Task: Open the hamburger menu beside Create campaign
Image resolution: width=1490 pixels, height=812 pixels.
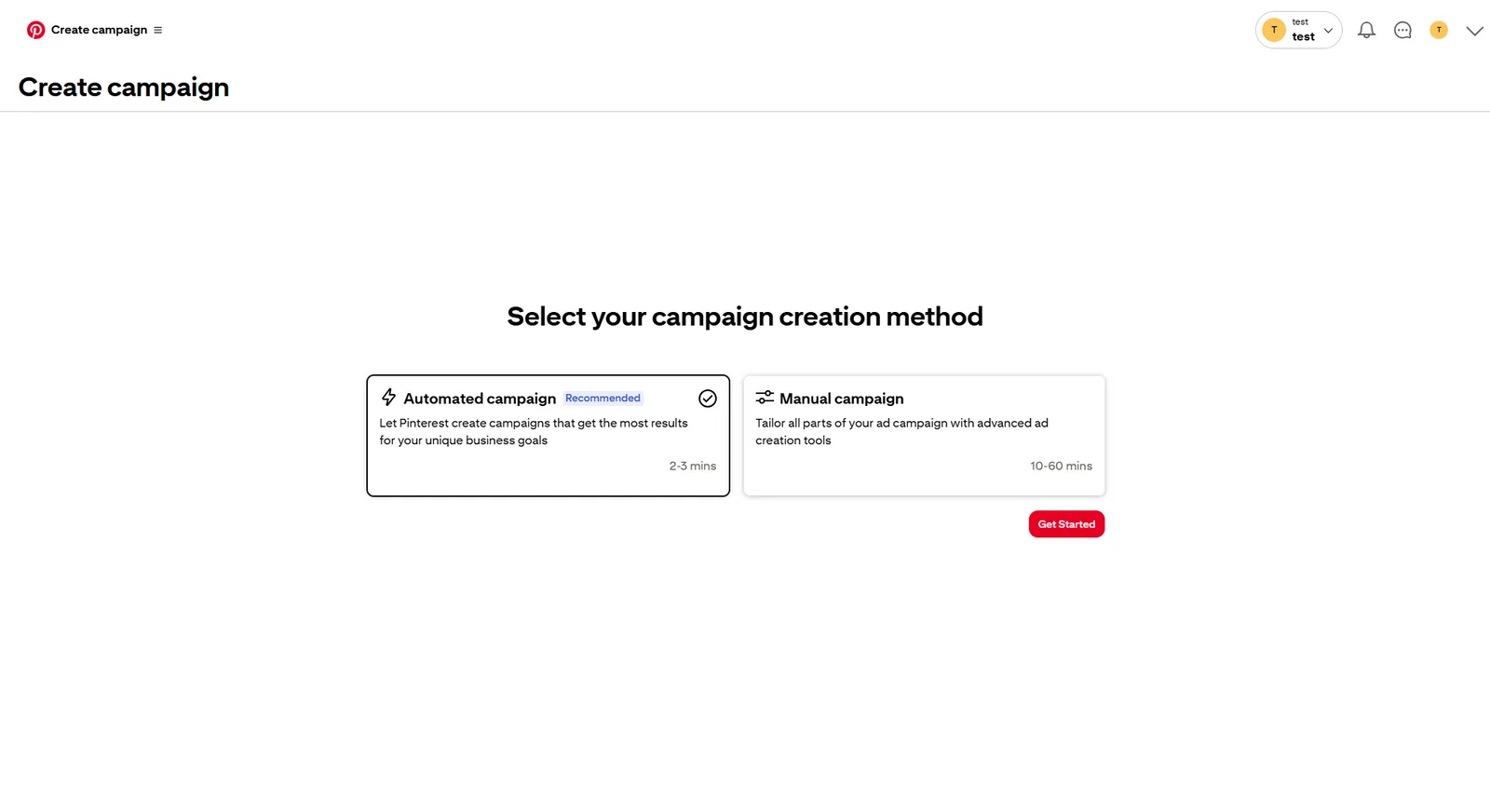Action: coord(158,30)
